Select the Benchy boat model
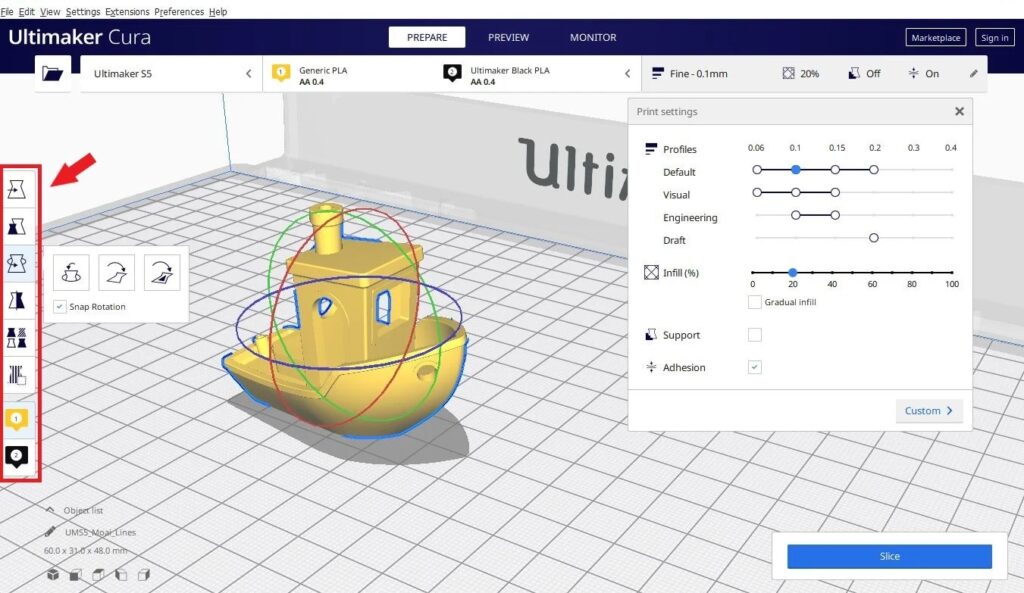This screenshot has height=593, width=1024. [346, 320]
